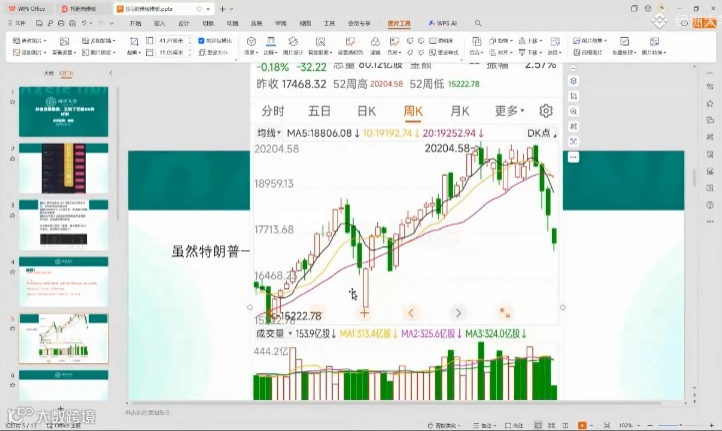Click the Replace Picture icon beside Multi-image Carousel

(64, 41)
